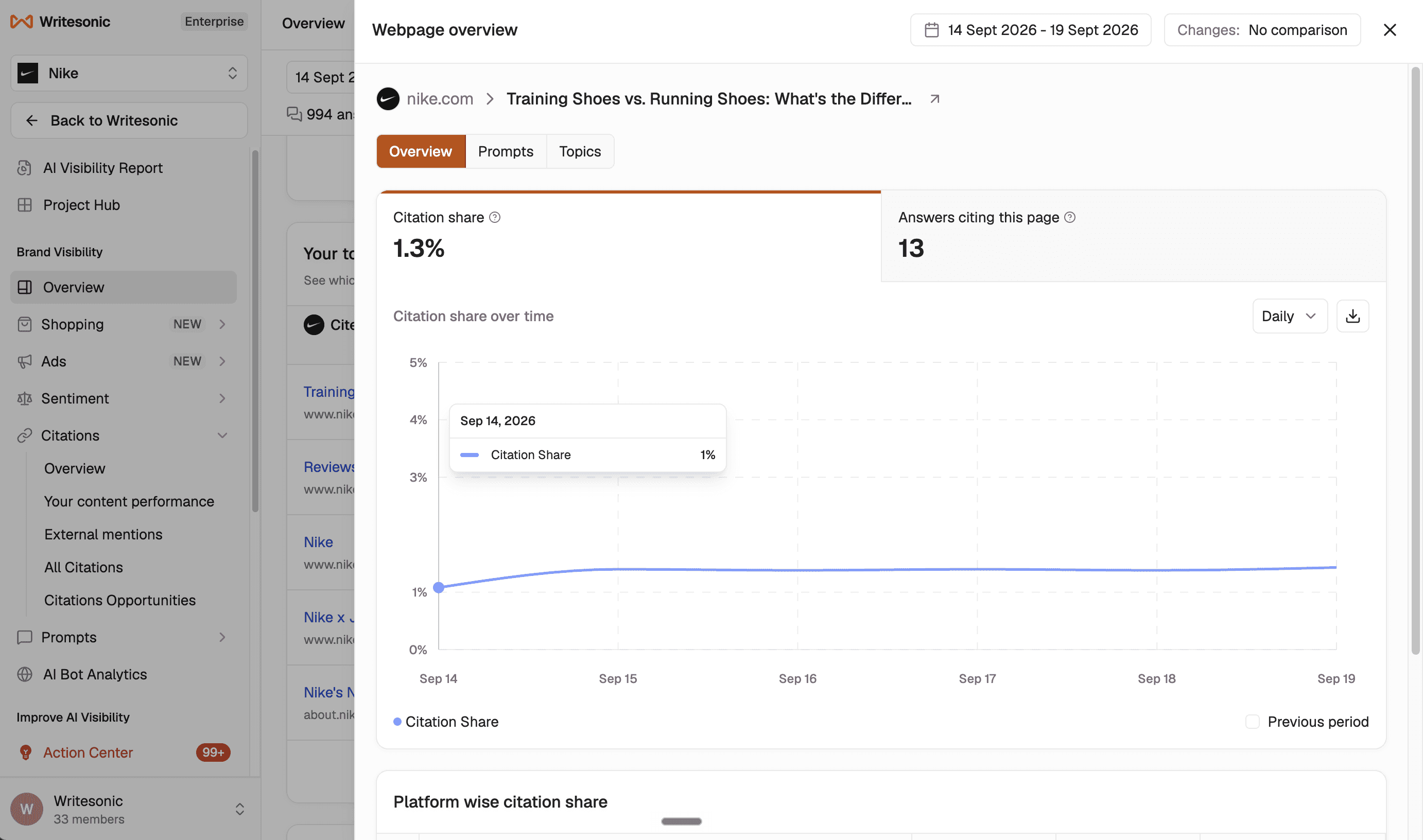Viewport: 1423px width, 840px height.
Task: Expand the Shopping submenu chevron
Action: pos(222,324)
